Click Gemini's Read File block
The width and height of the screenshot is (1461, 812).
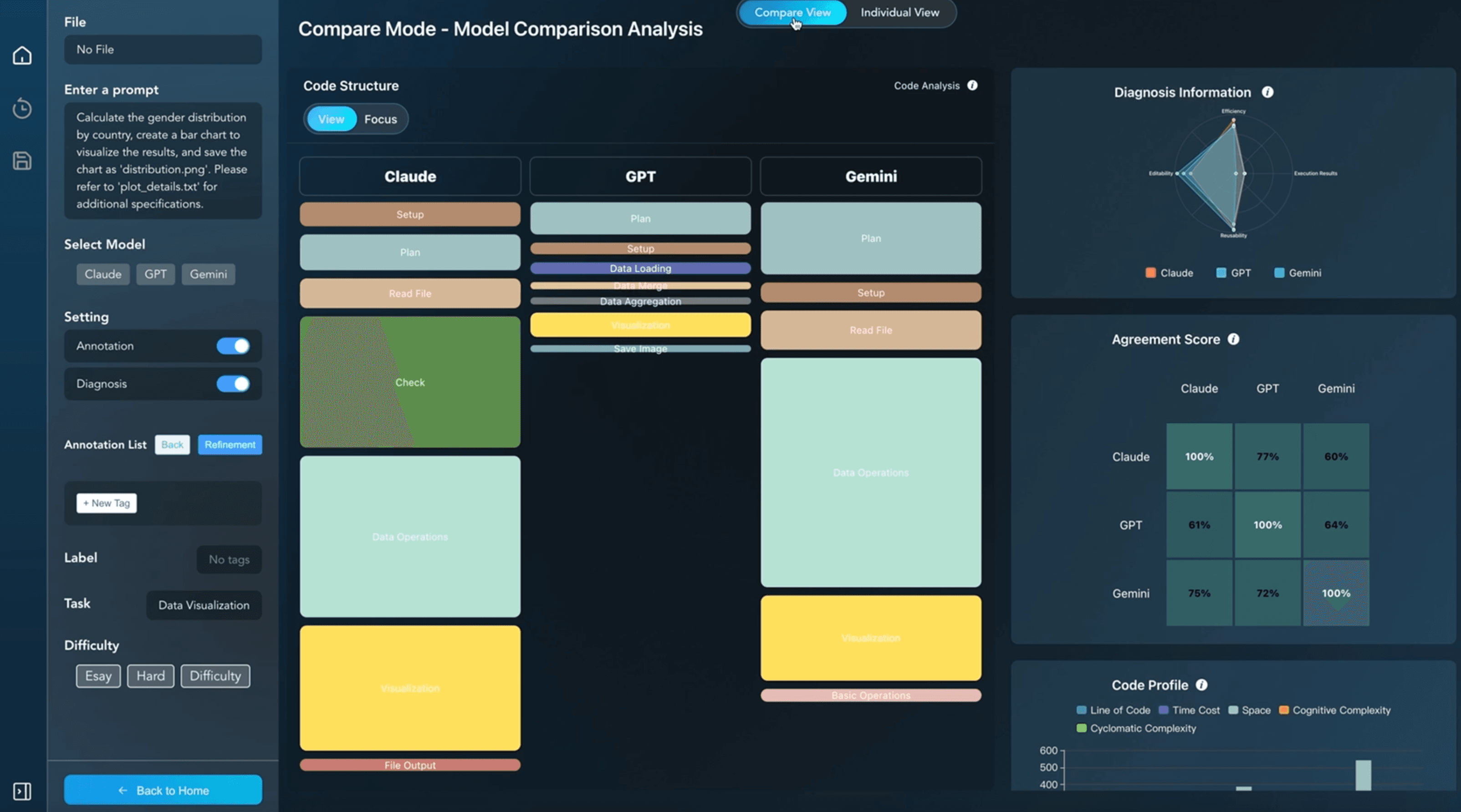click(x=871, y=330)
